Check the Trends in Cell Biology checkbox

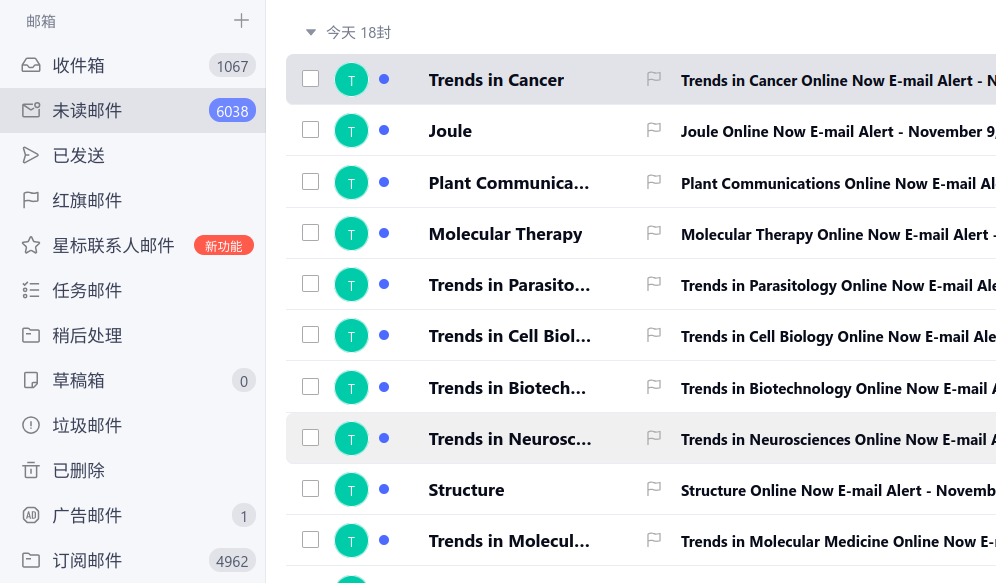click(311, 334)
